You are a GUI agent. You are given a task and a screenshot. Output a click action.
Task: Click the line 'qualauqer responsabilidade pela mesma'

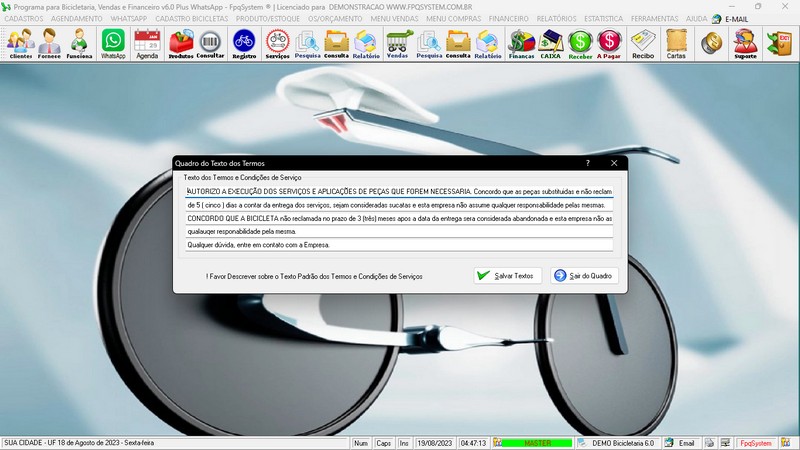coord(399,232)
